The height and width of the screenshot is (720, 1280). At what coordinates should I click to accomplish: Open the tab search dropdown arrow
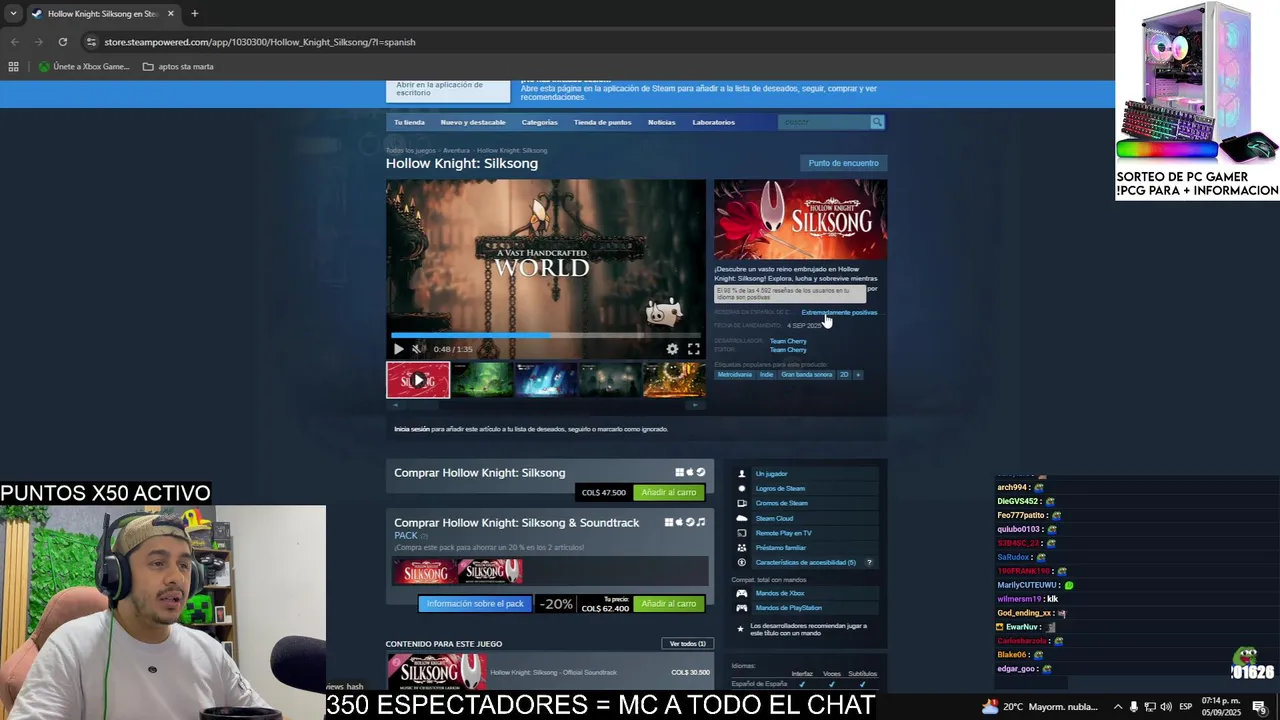13,14
